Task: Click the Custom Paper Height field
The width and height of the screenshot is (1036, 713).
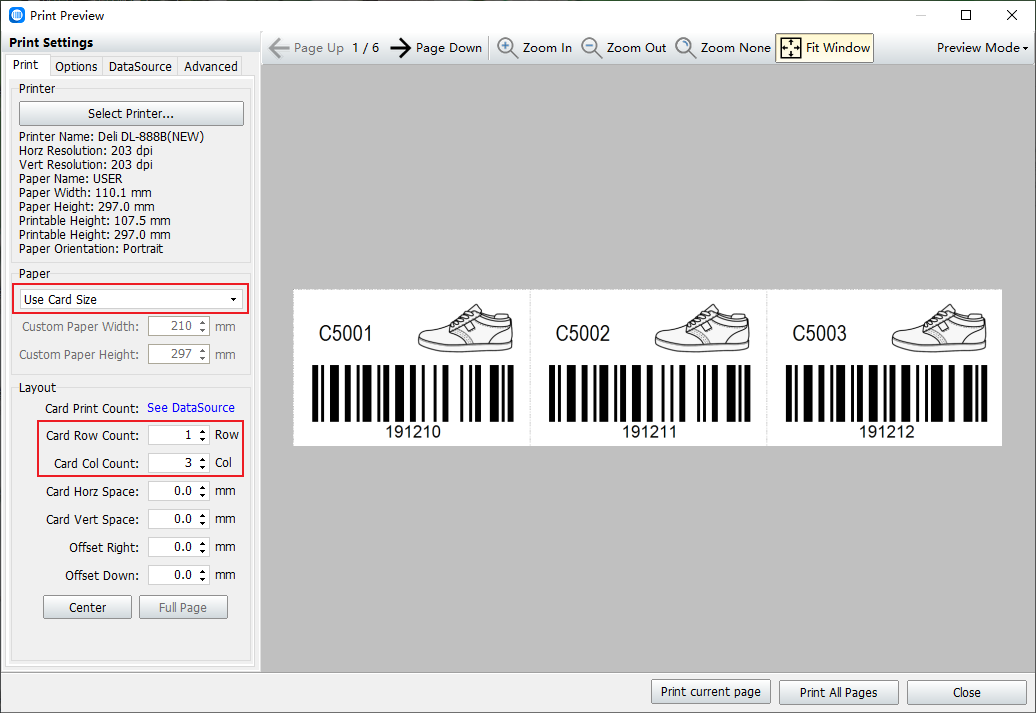Action: 178,354
